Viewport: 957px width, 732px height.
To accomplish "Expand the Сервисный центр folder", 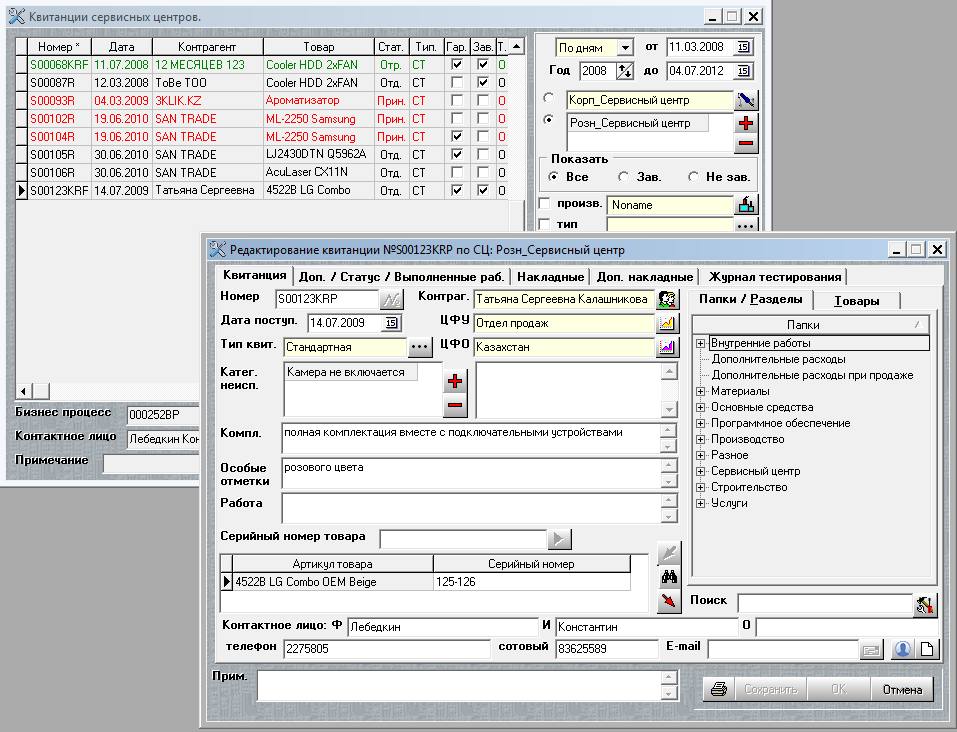I will click(701, 471).
